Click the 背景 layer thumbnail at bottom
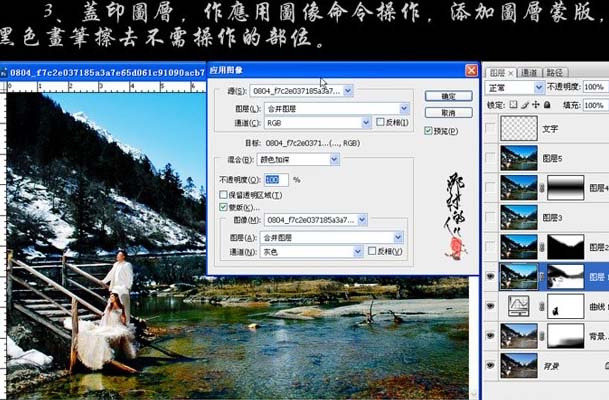 coord(520,364)
